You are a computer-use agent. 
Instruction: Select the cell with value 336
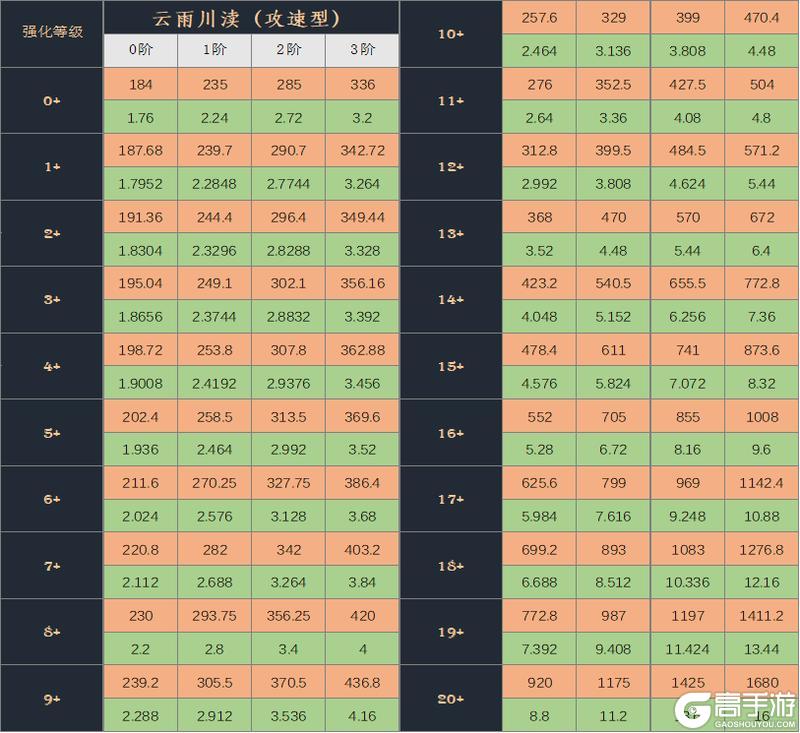tap(362, 84)
